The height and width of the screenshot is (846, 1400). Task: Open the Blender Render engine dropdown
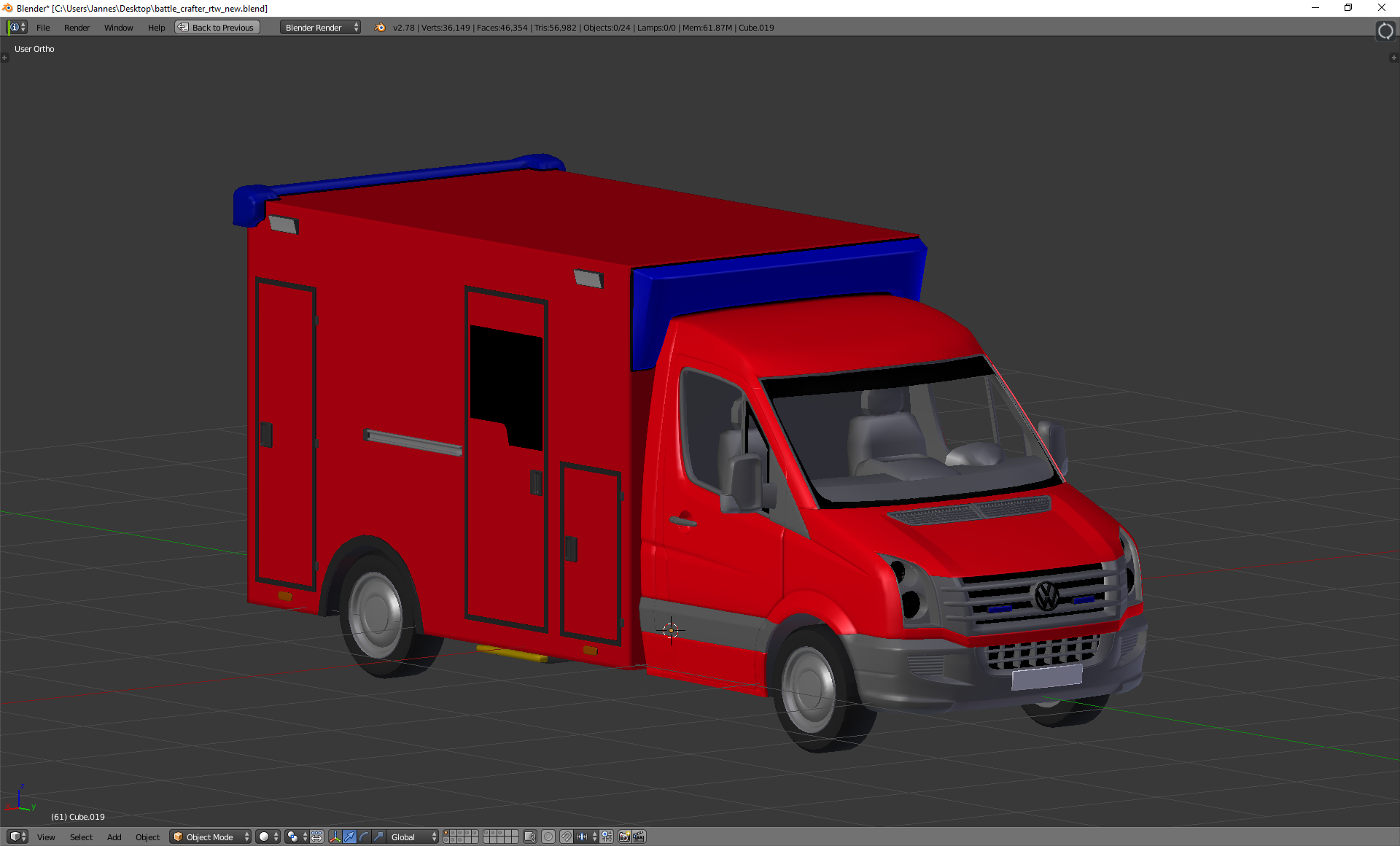[321, 28]
